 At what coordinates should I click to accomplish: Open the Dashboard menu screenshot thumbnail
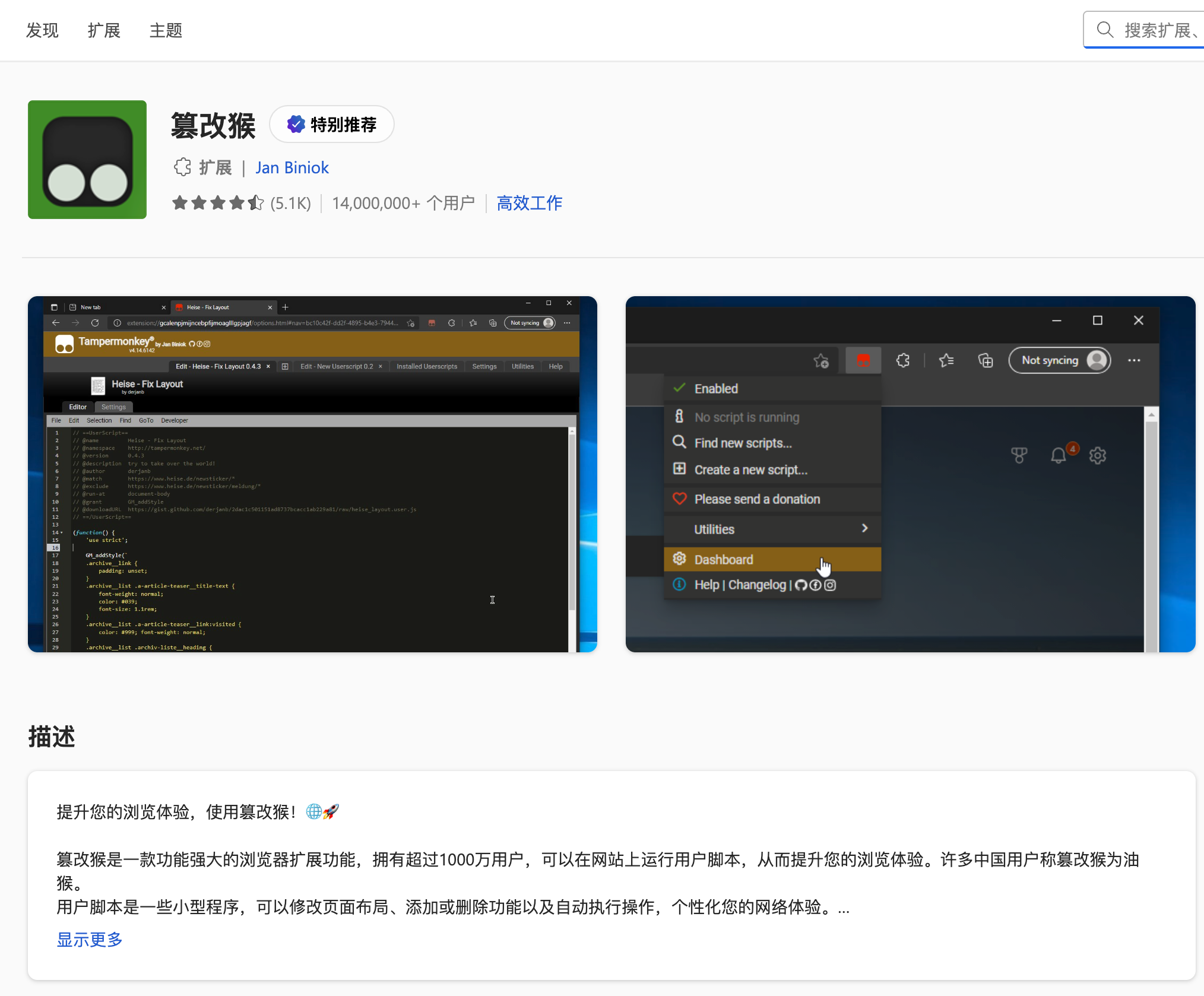click(910, 474)
